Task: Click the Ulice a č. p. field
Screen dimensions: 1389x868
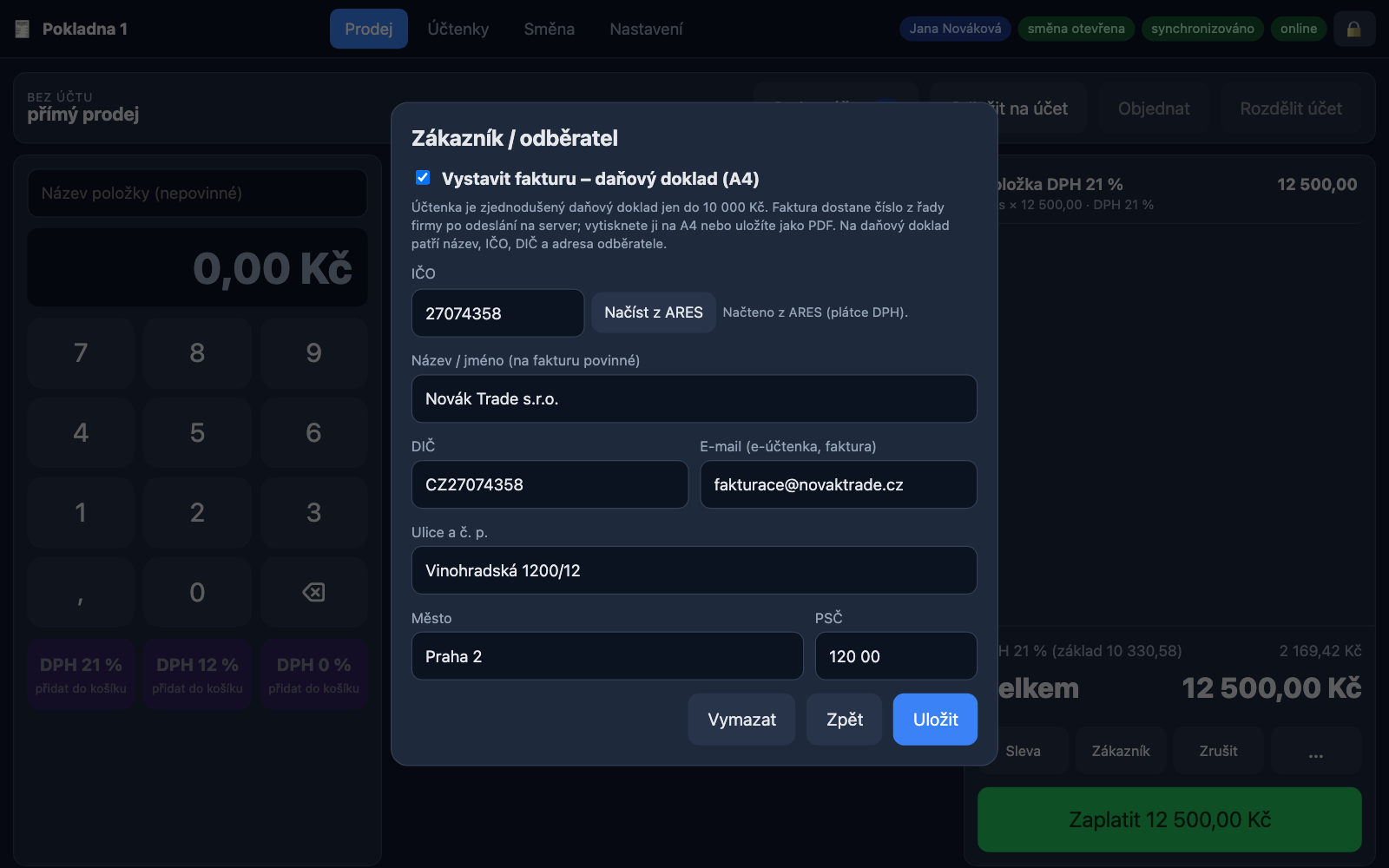Action: click(694, 570)
